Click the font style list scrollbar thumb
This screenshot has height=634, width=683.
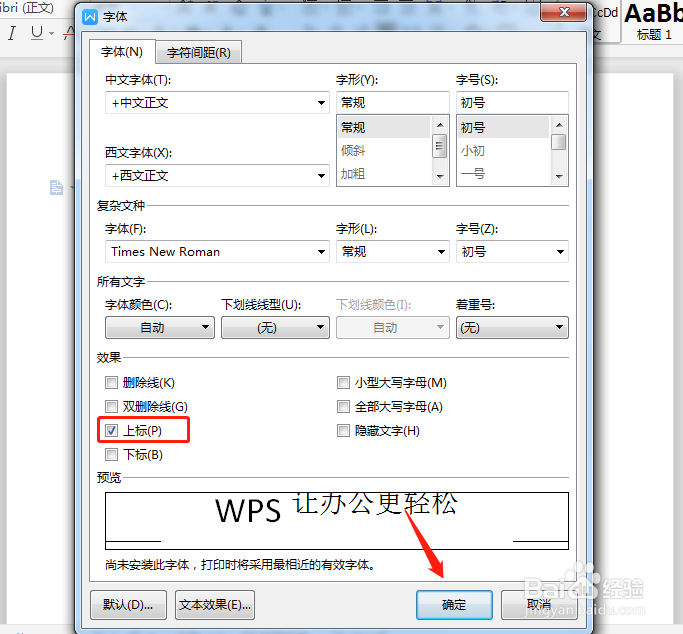(x=440, y=146)
